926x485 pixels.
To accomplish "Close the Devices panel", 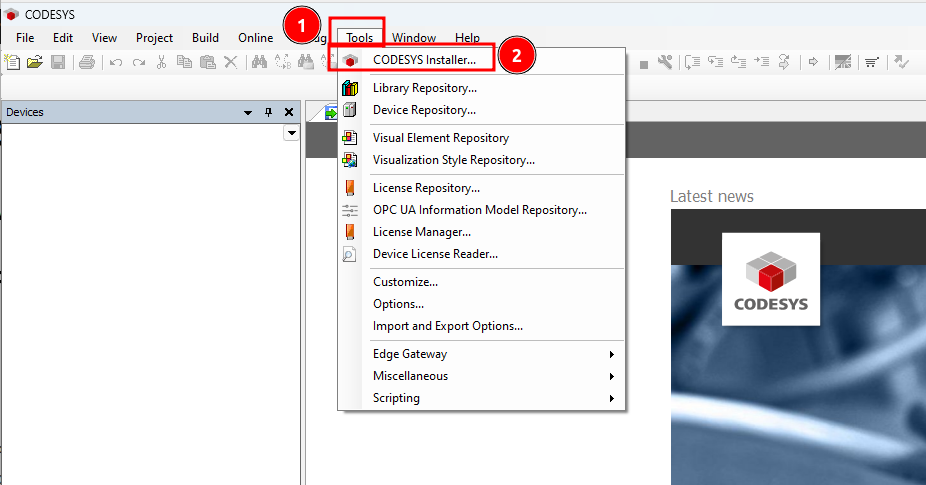I will pyautogui.click(x=289, y=112).
